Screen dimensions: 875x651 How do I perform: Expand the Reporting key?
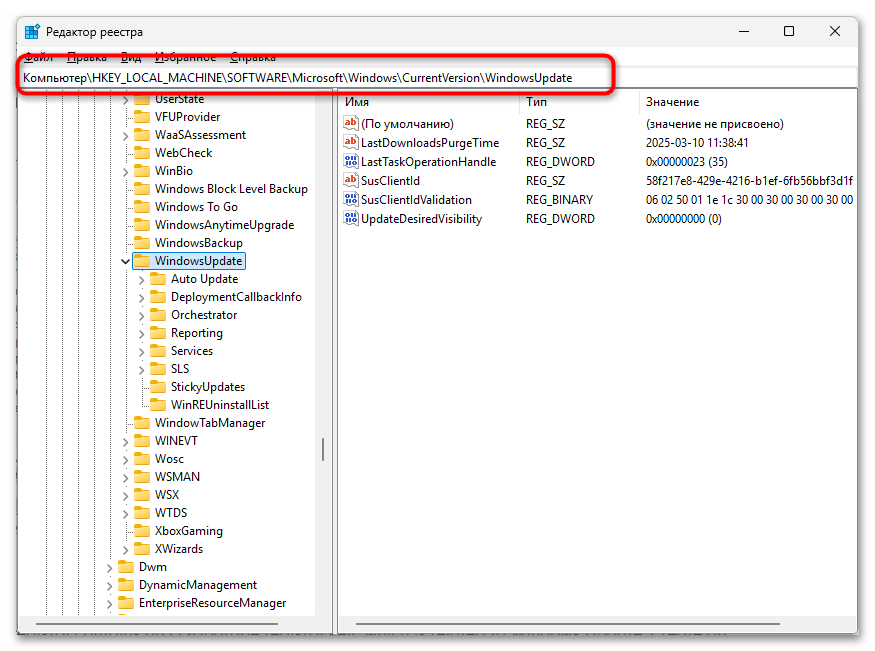[x=141, y=334]
